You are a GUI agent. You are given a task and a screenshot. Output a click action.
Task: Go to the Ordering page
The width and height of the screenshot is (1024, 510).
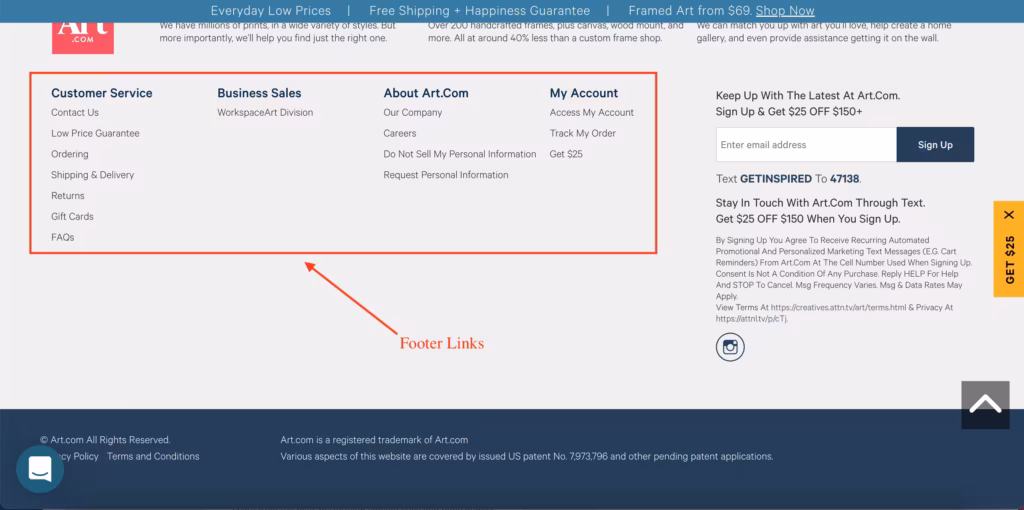pos(70,154)
